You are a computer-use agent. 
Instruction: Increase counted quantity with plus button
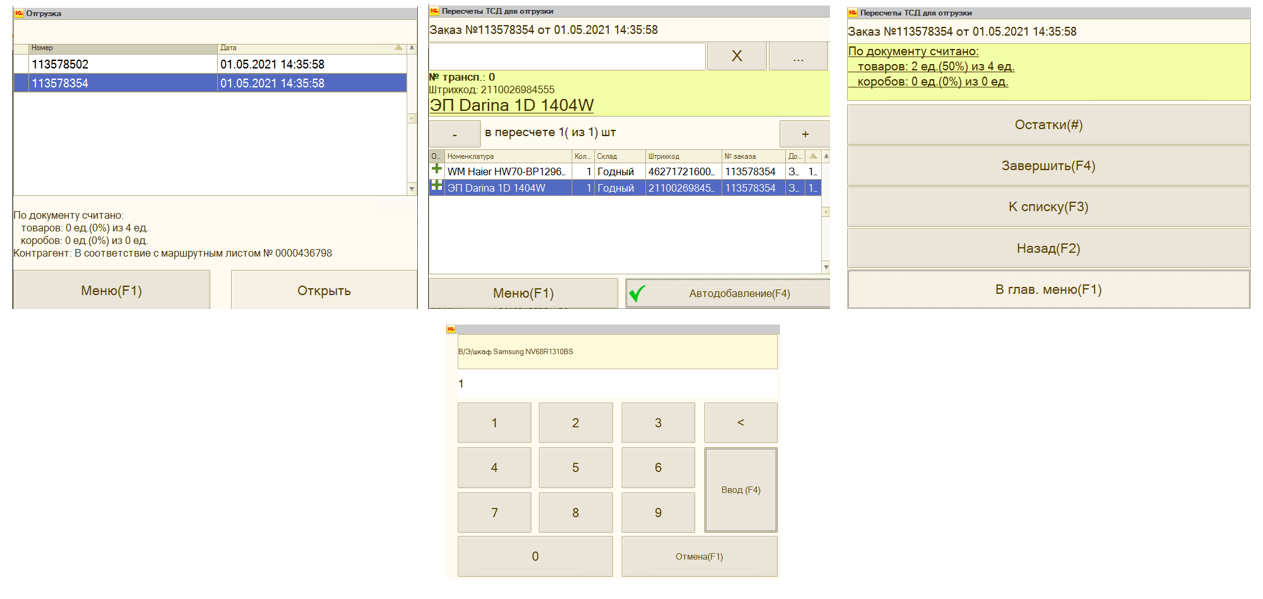(x=805, y=134)
